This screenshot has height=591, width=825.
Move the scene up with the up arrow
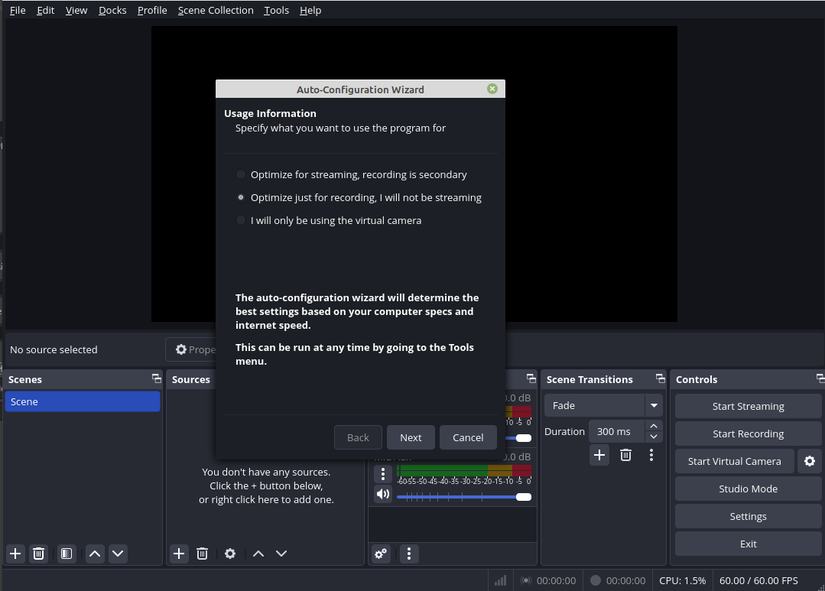click(92, 553)
